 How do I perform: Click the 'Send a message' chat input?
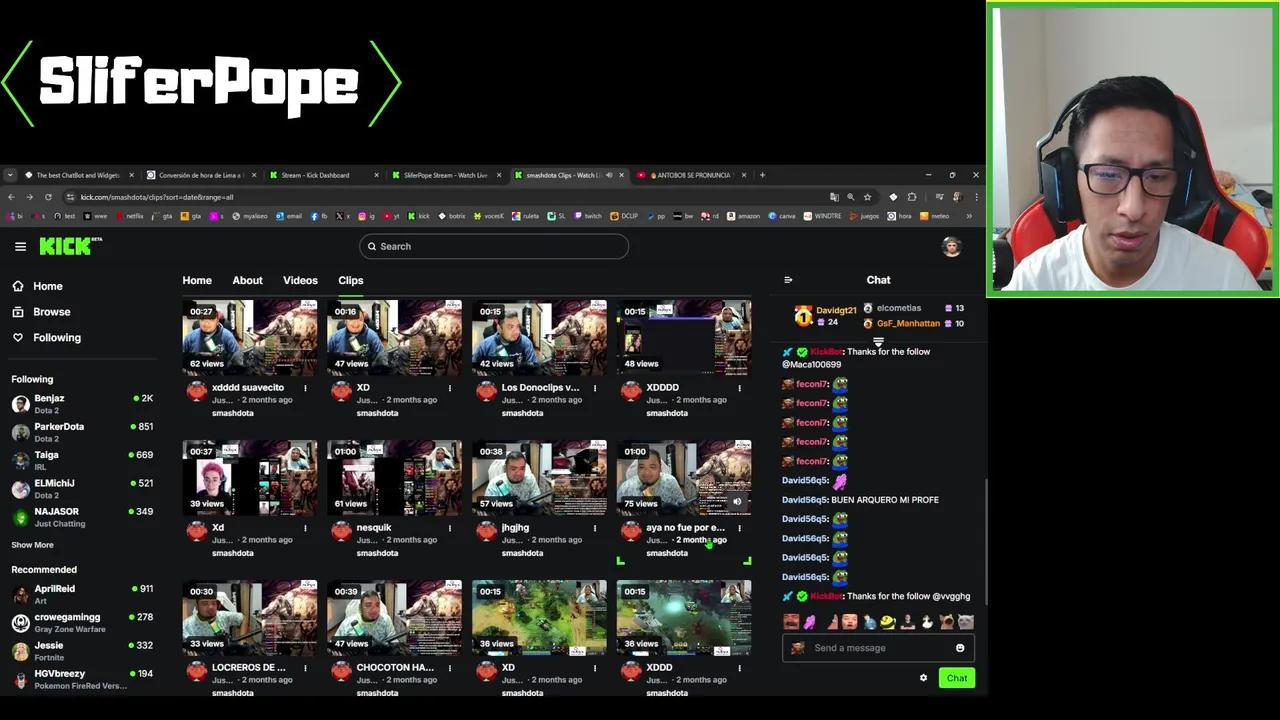(x=878, y=648)
